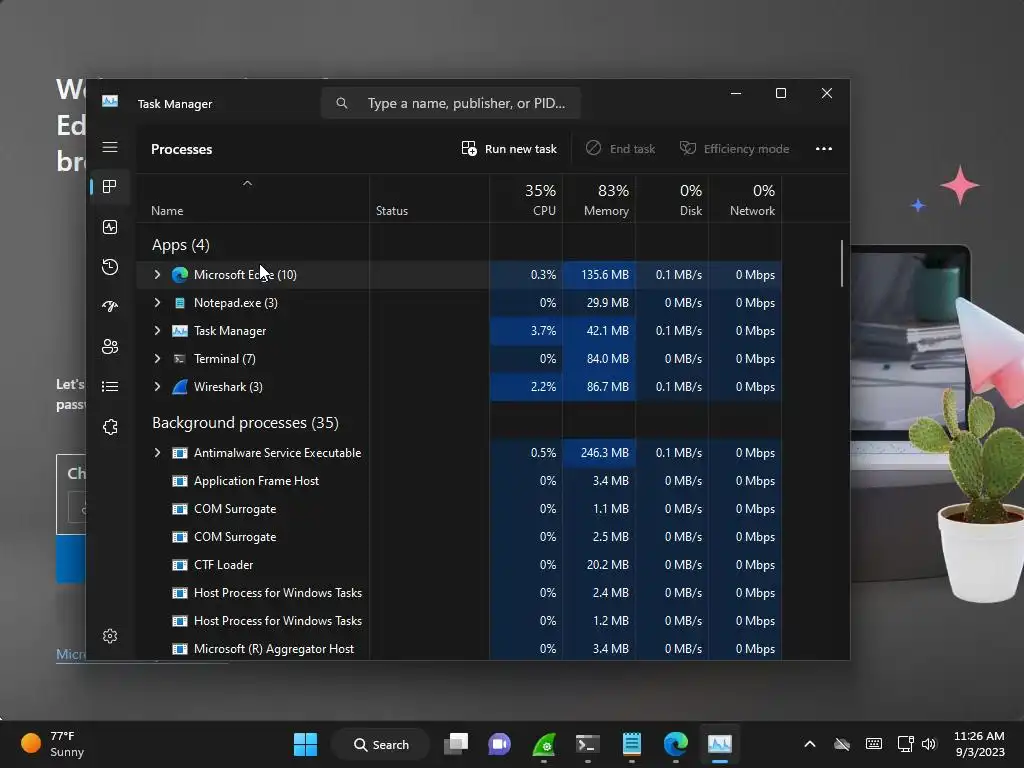Open taskbar Search box
Image resolution: width=1024 pixels, height=768 pixels.
tap(381, 744)
